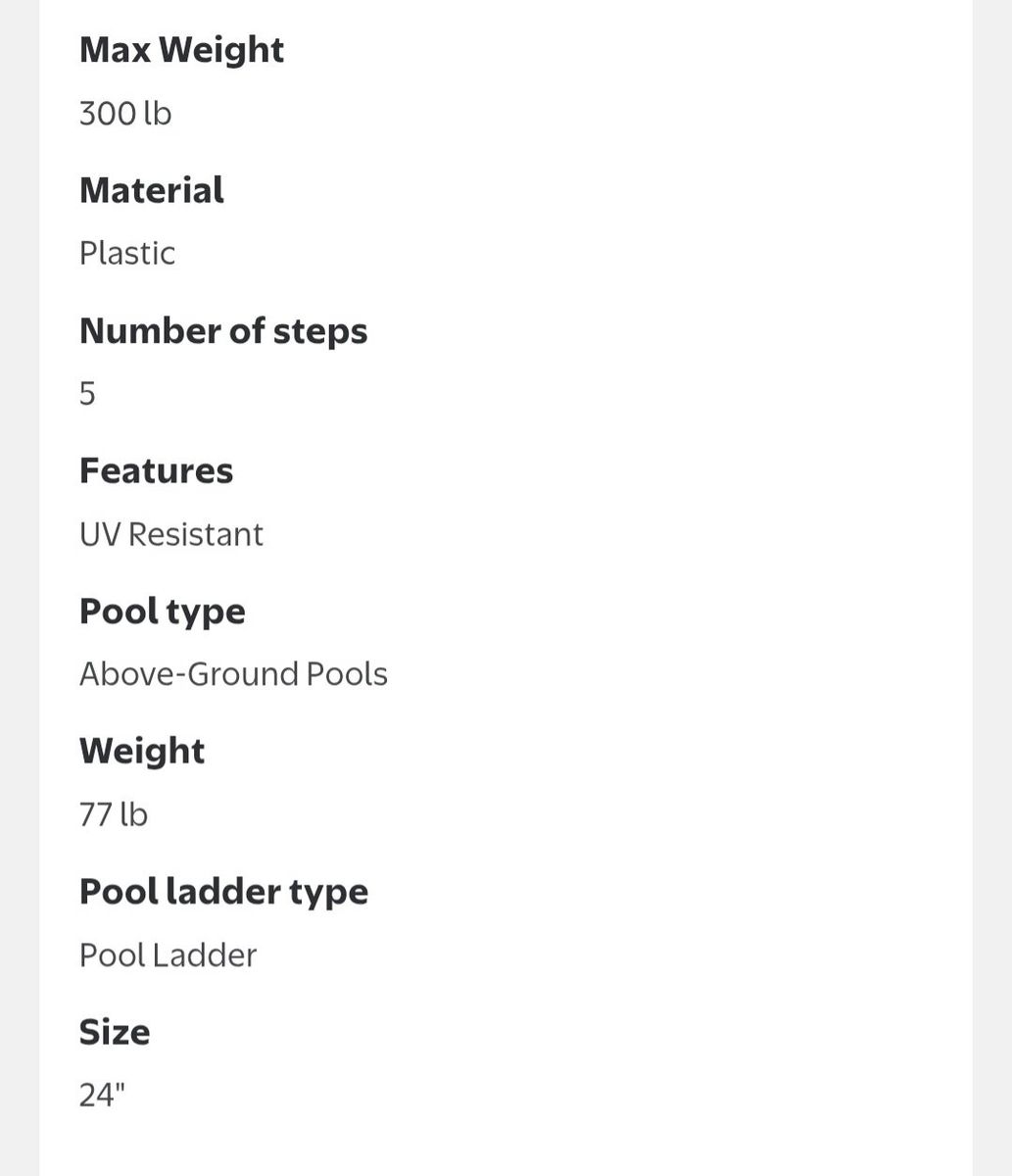The image size is (1012, 1176).
Task: Click the UV Resistant text
Action: 171,534
